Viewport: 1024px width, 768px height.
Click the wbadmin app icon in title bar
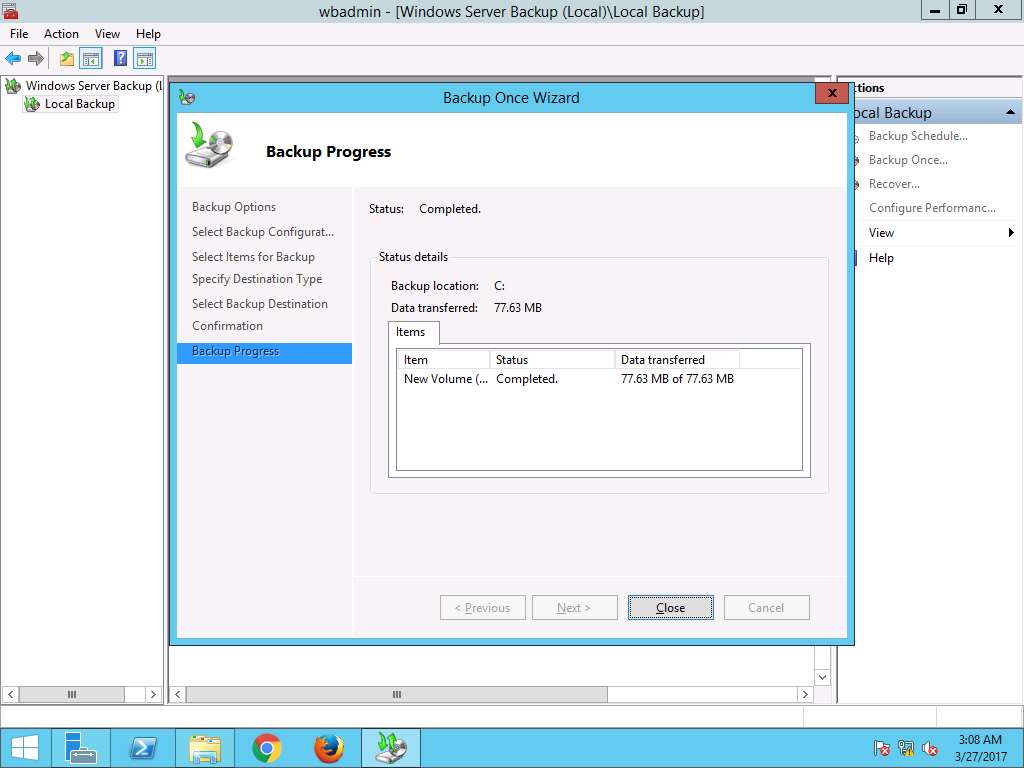(10, 10)
